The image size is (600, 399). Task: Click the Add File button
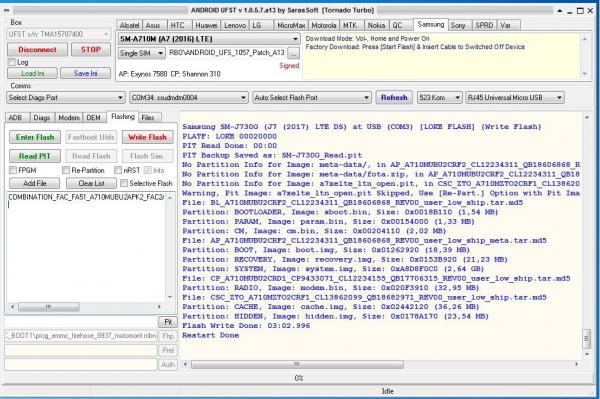click(x=35, y=184)
